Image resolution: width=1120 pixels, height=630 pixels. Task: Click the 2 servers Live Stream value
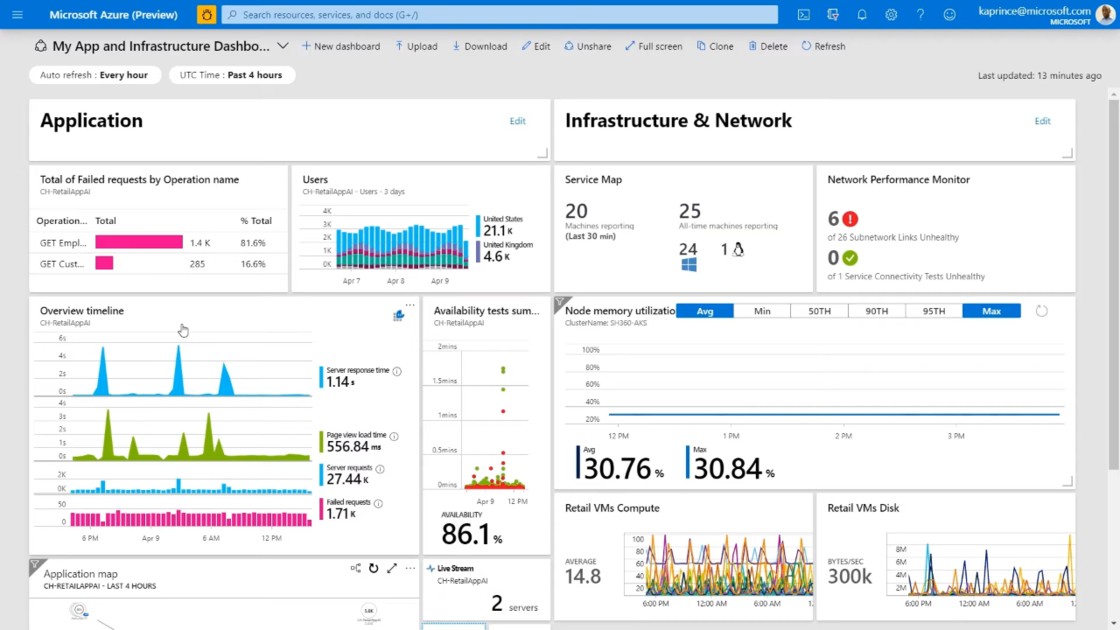tap(514, 604)
